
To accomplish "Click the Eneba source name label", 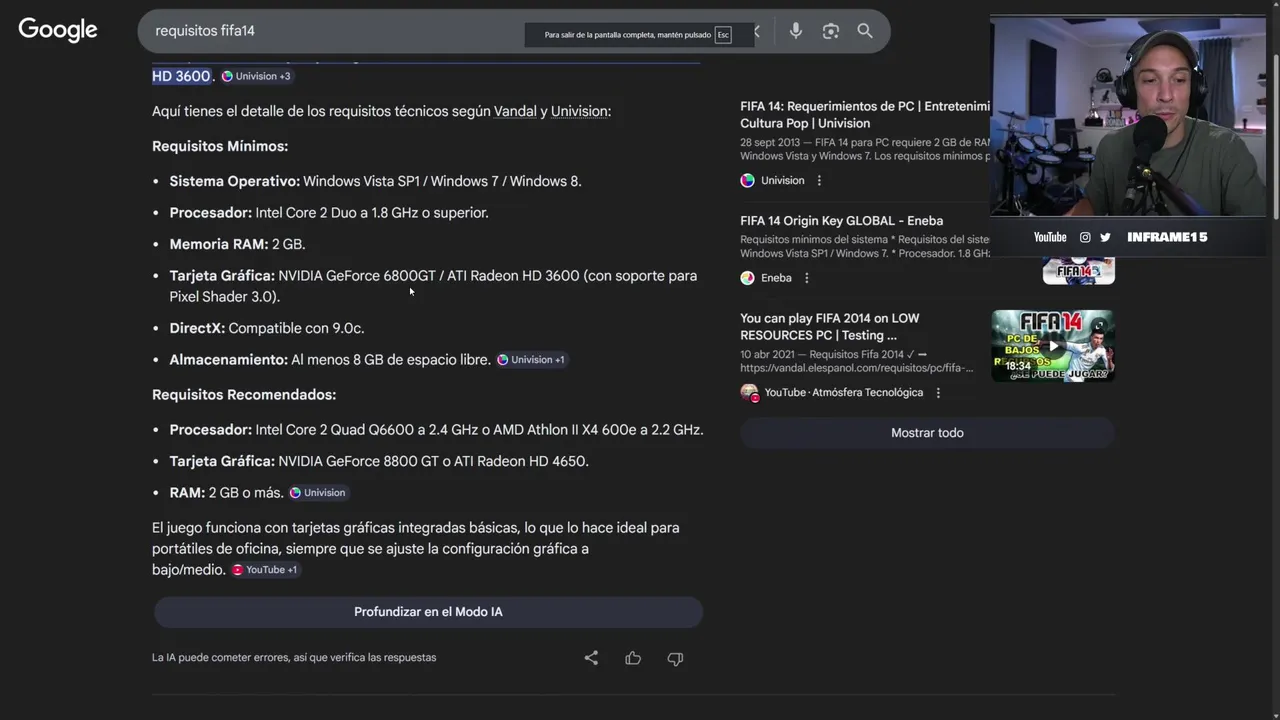I will (776, 278).
